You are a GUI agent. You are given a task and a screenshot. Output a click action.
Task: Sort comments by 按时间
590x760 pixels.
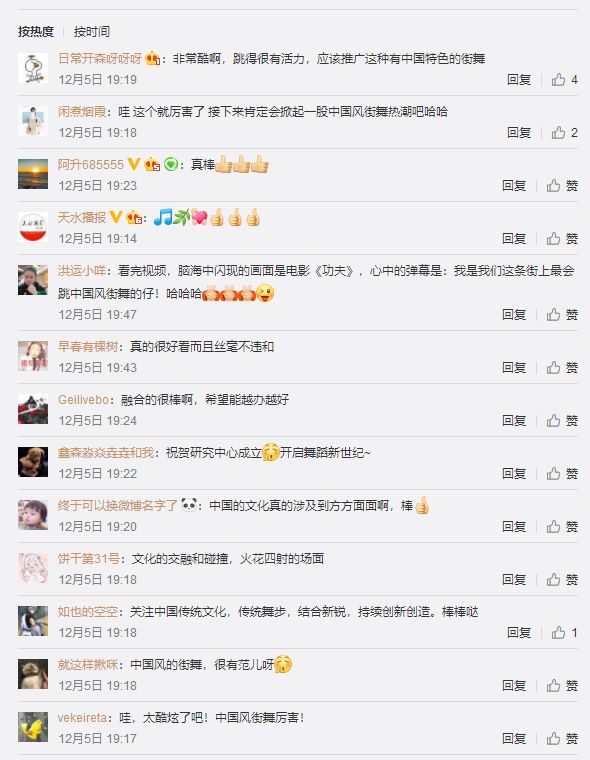(92, 32)
